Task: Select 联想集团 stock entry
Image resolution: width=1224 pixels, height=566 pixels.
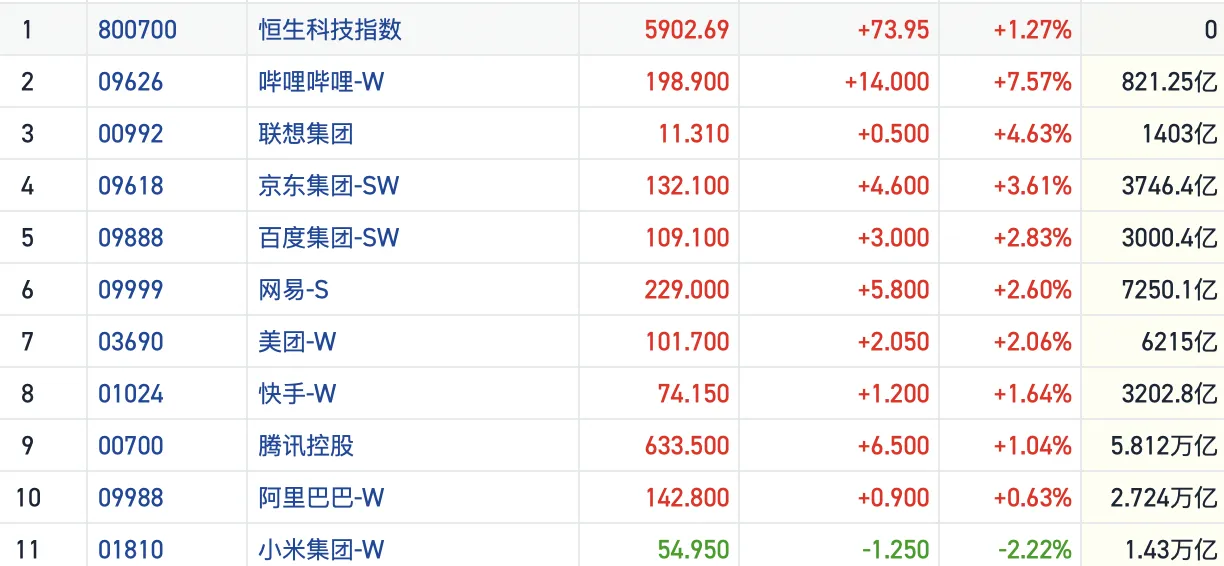Action: tap(306, 134)
